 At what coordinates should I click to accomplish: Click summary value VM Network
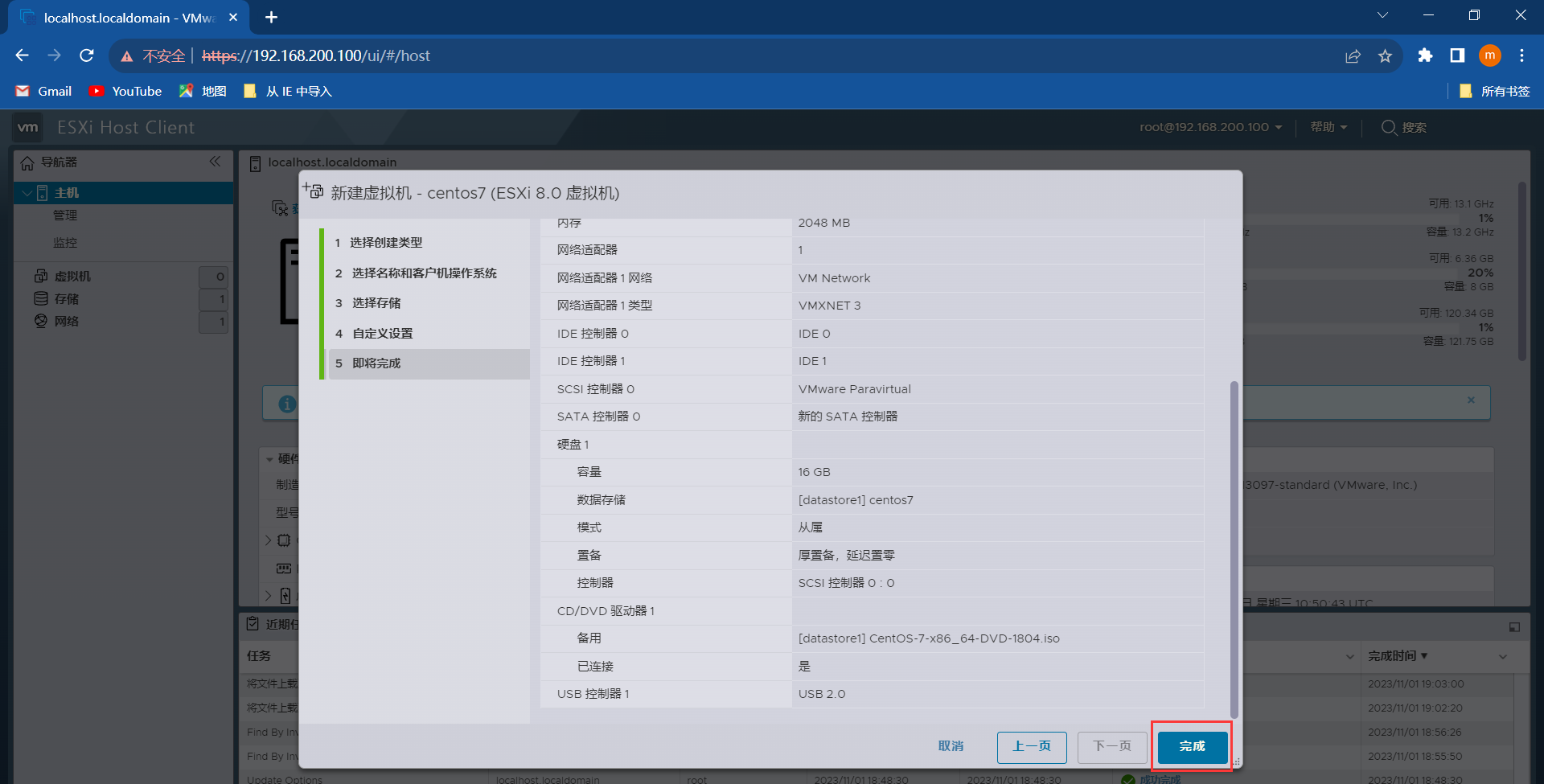tap(834, 278)
